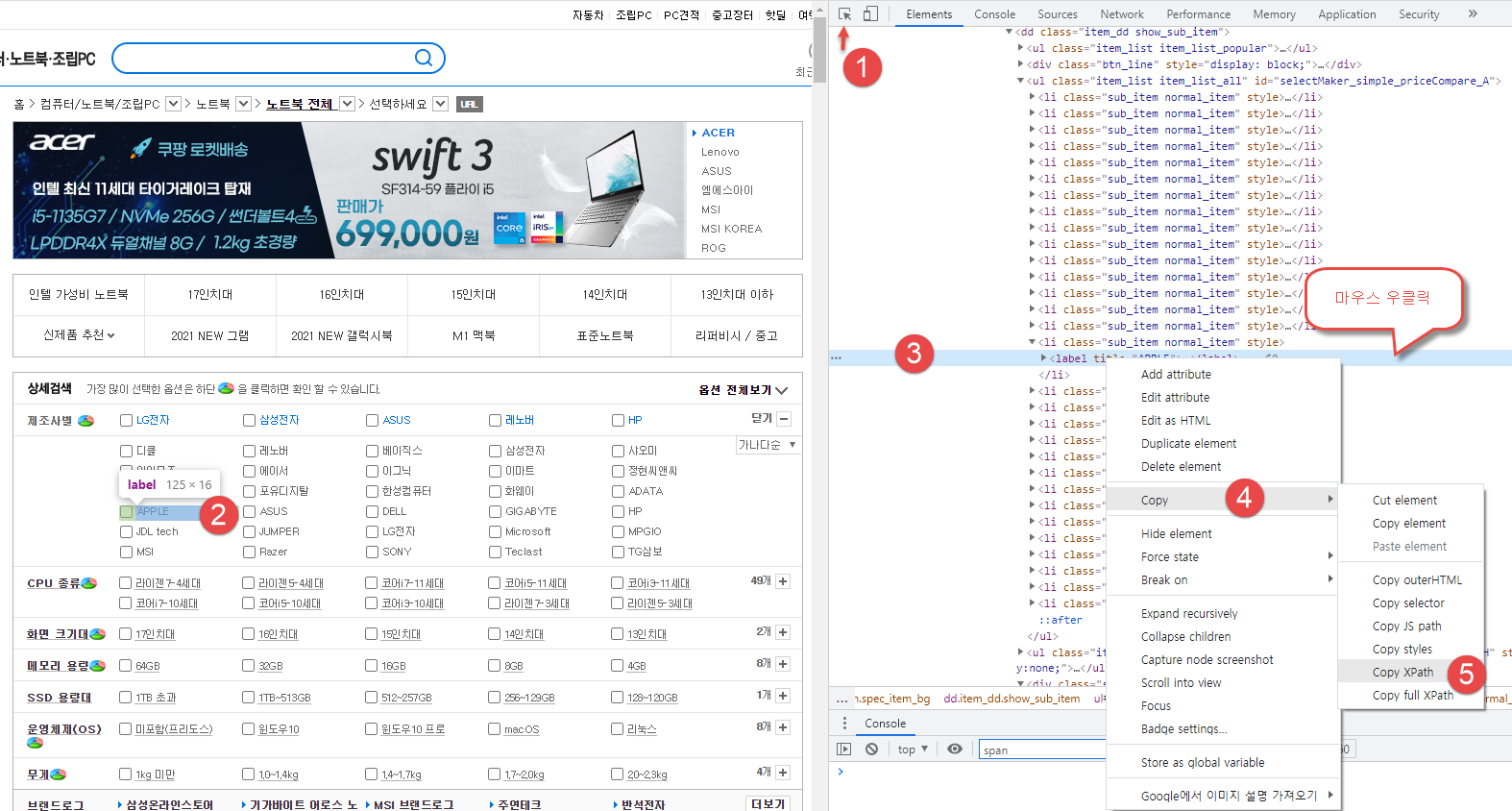Click the M1 맥북 category link
Screen dimensions: 1512x811
(x=474, y=335)
